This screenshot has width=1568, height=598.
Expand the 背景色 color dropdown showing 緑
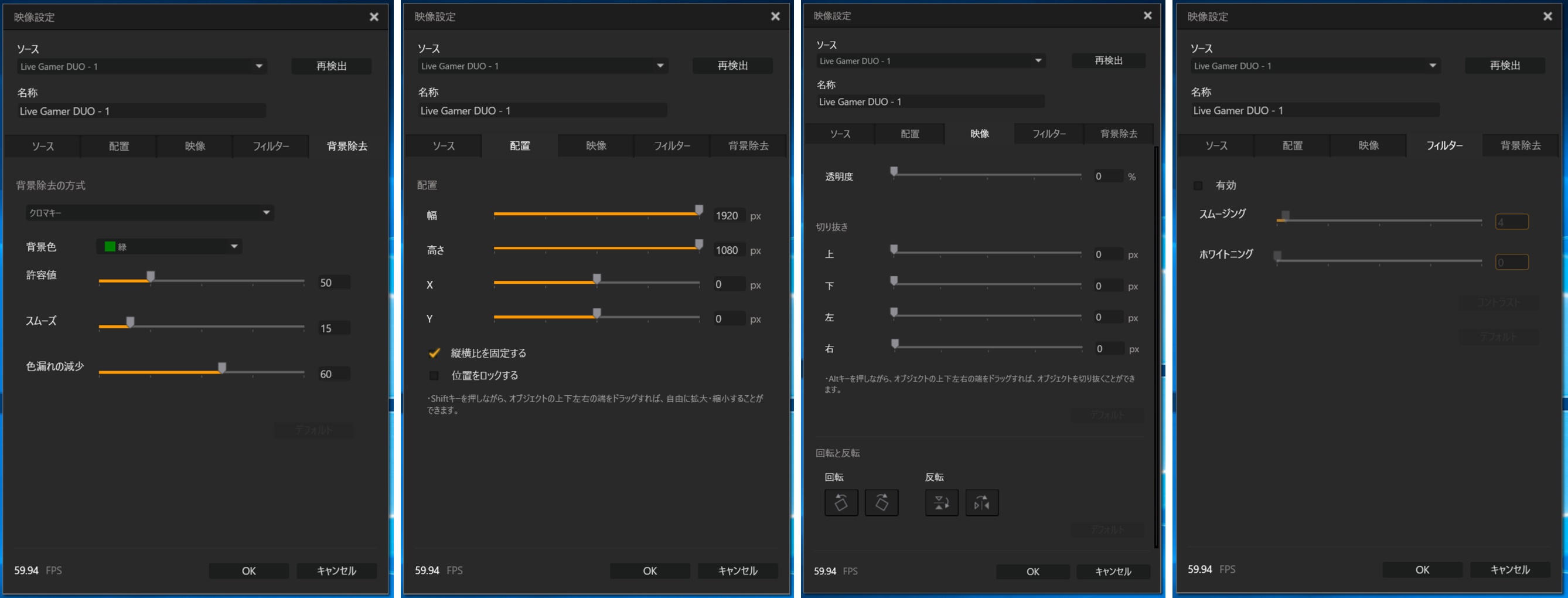[169, 247]
